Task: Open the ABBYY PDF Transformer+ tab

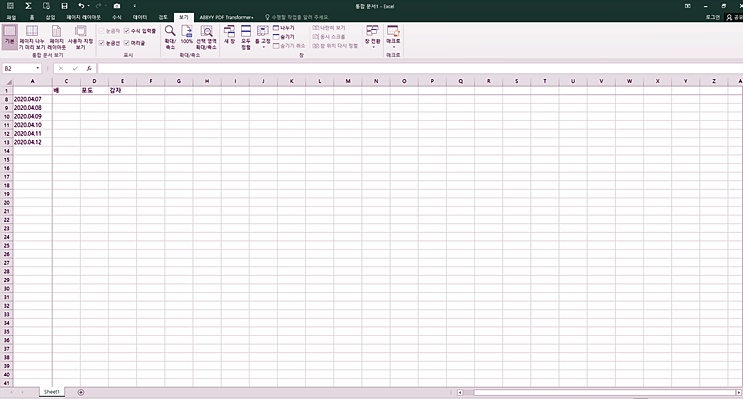Action: pos(227,17)
